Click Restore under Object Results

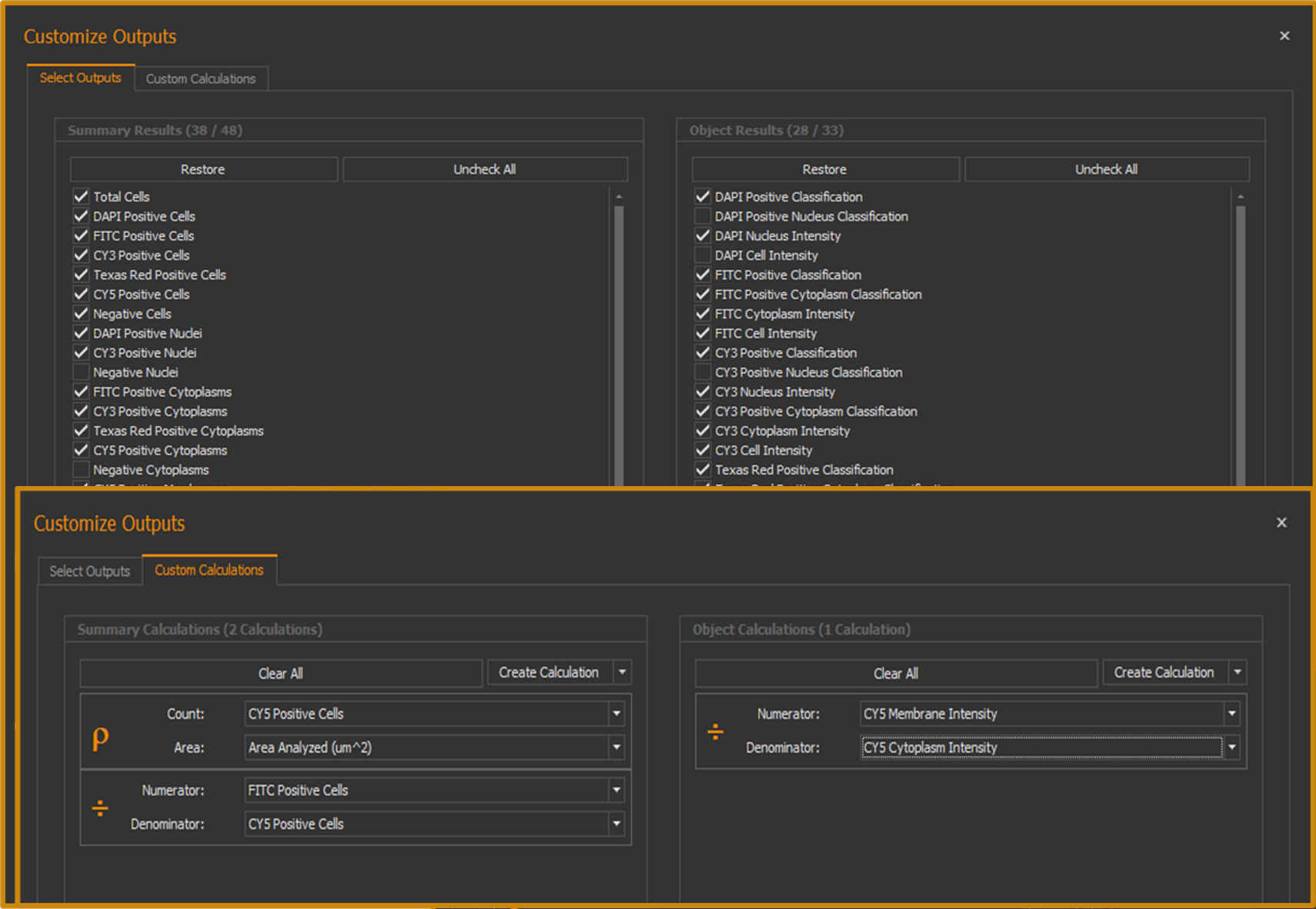825,169
